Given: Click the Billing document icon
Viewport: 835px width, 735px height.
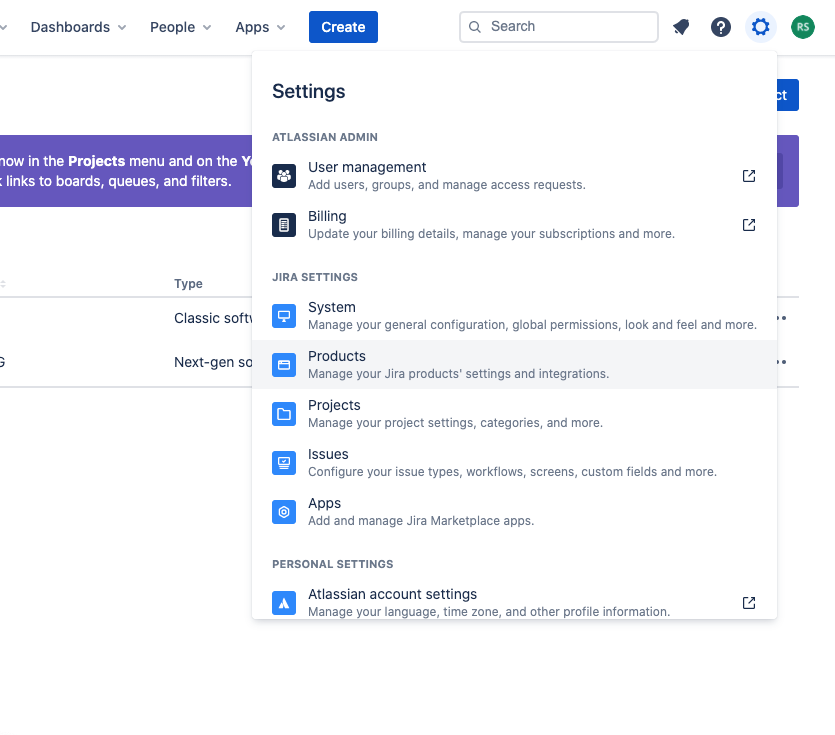Looking at the screenshot, I should [x=284, y=225].
